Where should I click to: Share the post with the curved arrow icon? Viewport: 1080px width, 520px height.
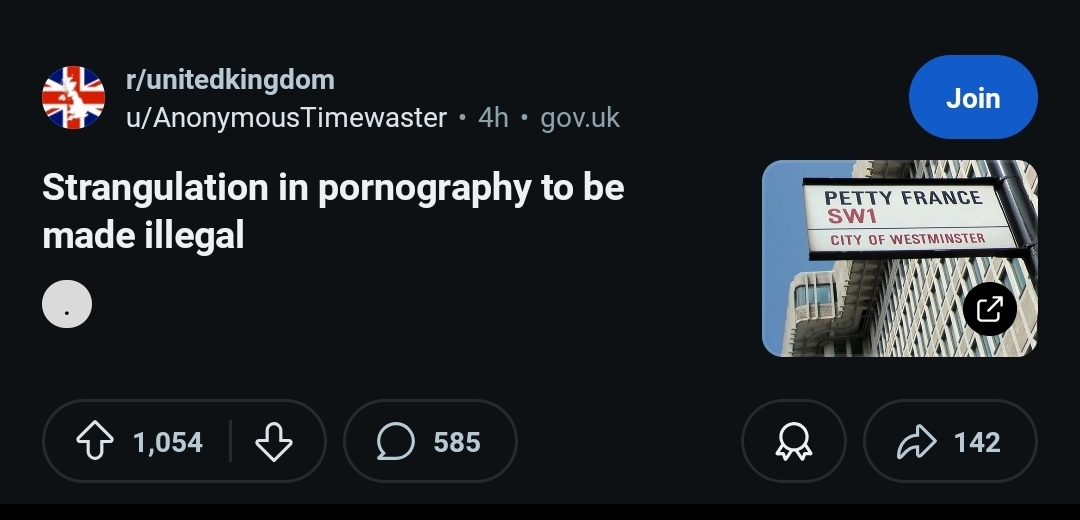(x=917, y=441)
